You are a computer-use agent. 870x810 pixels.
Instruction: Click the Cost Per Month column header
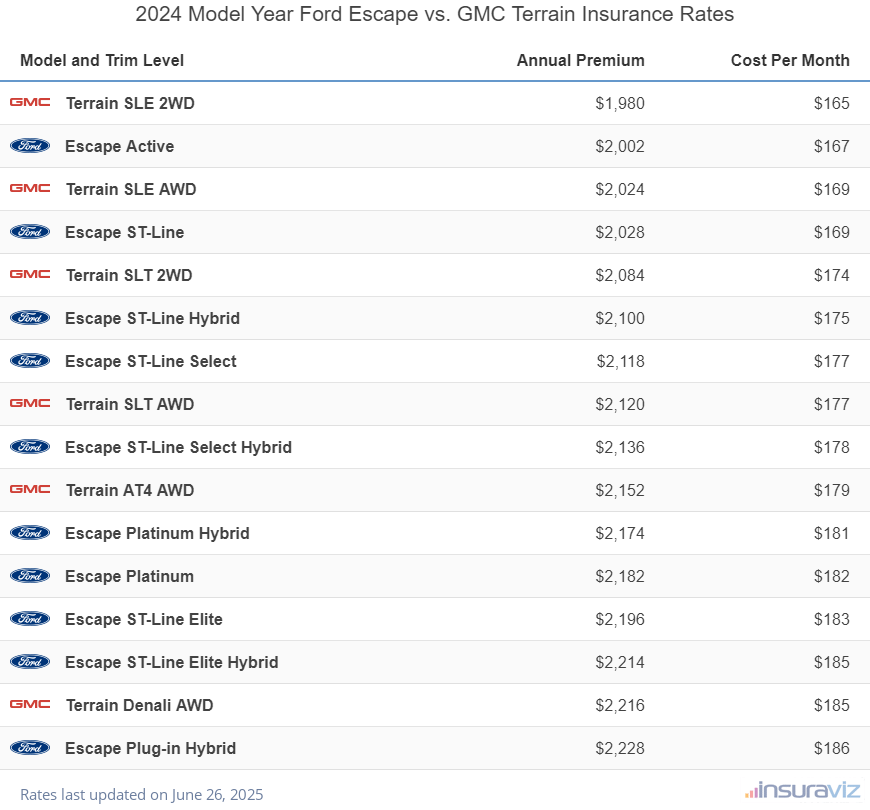[x=790, y=60]
